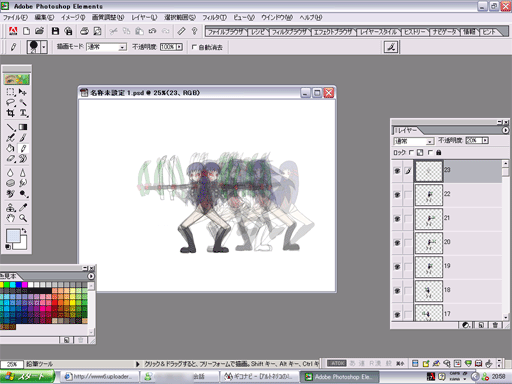Hide layer 23 with eye icon
512x384 pixels.
coord(397,171)
